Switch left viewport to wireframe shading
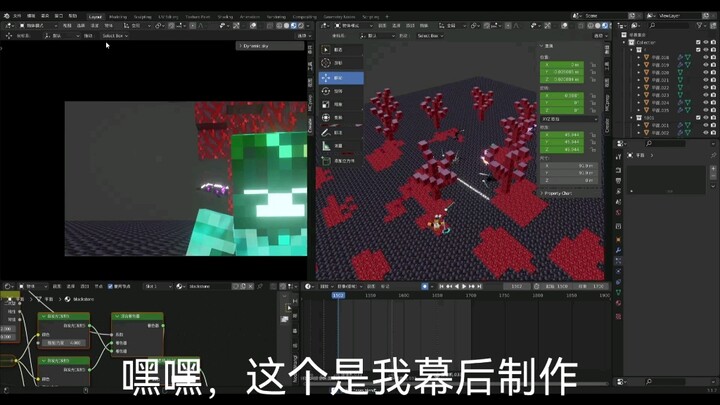The image size is (720, 405). (279, 26)
